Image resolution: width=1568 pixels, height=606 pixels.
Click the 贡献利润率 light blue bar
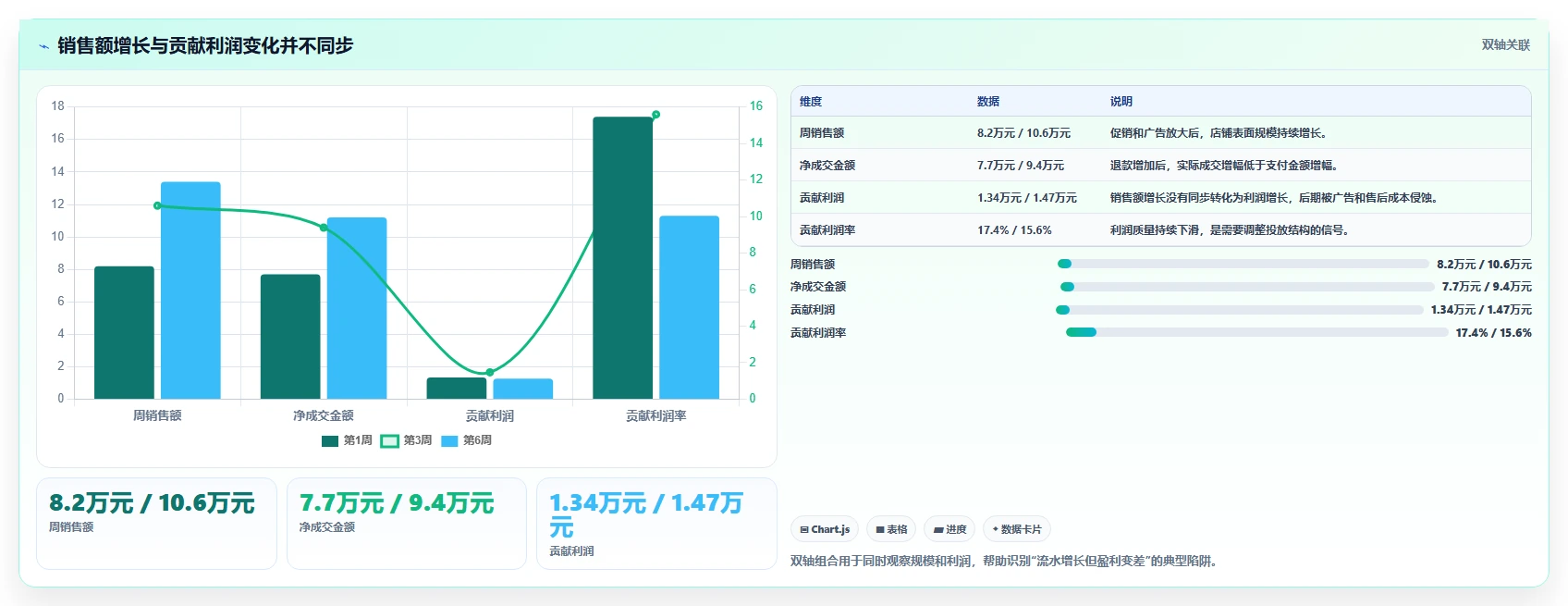tap(689, 307)
